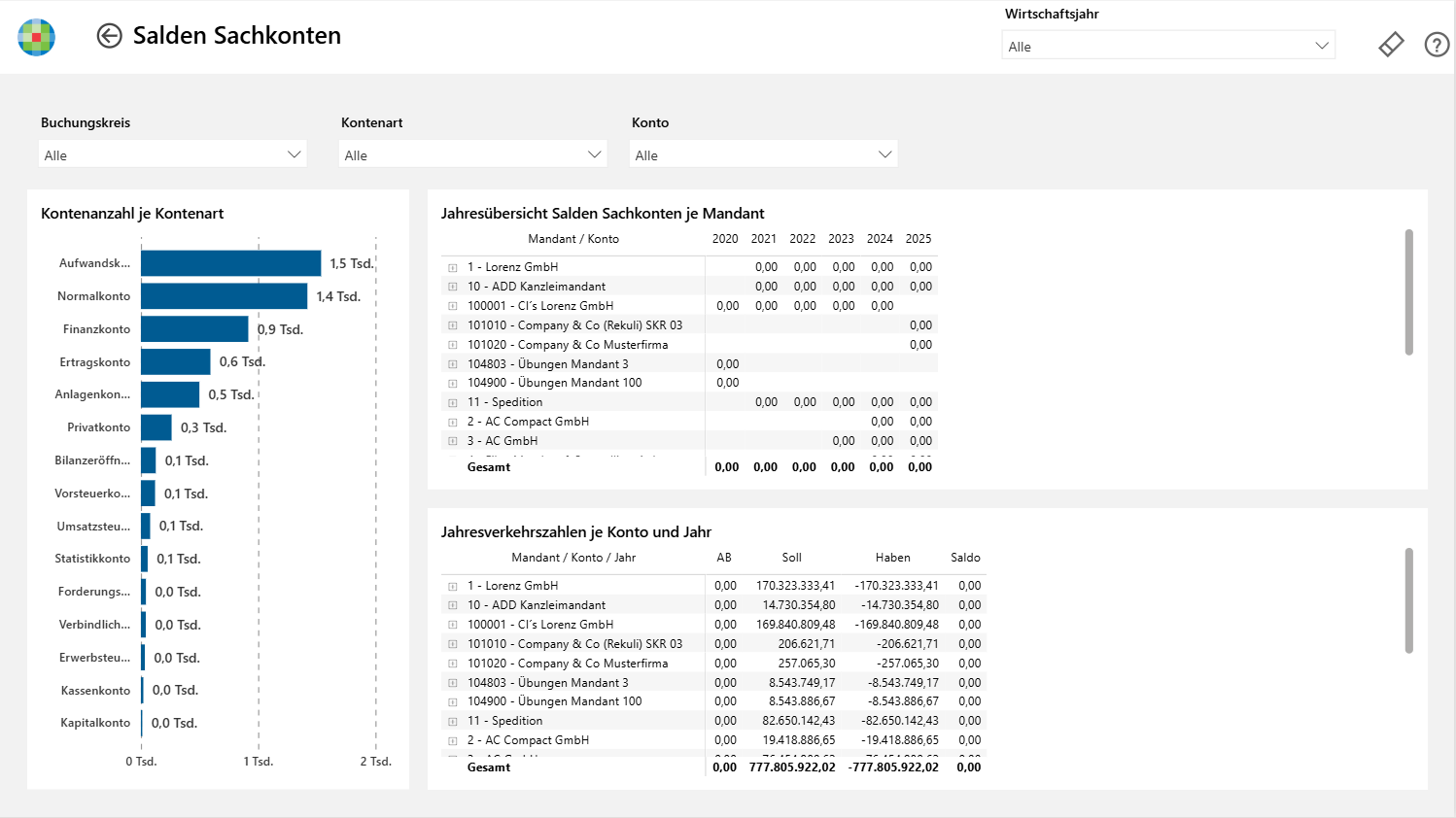This screenshot has width=1456, height=818.
Task: Select the Anlagenkonto bar in the chart
Action: click(x=170, y=394)
